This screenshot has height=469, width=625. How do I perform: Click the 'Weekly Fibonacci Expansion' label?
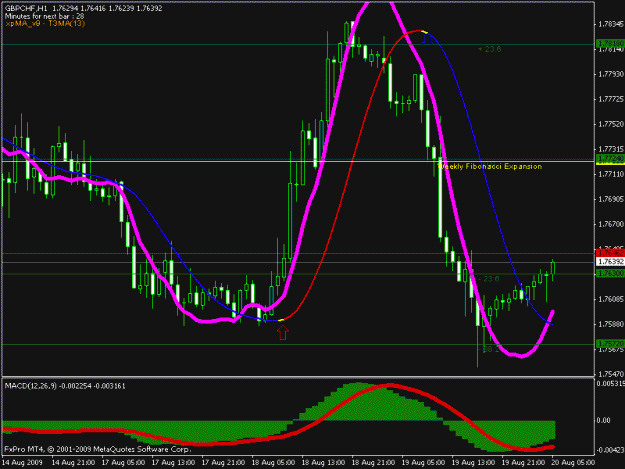pyautogui.click(x=490, y=166)
